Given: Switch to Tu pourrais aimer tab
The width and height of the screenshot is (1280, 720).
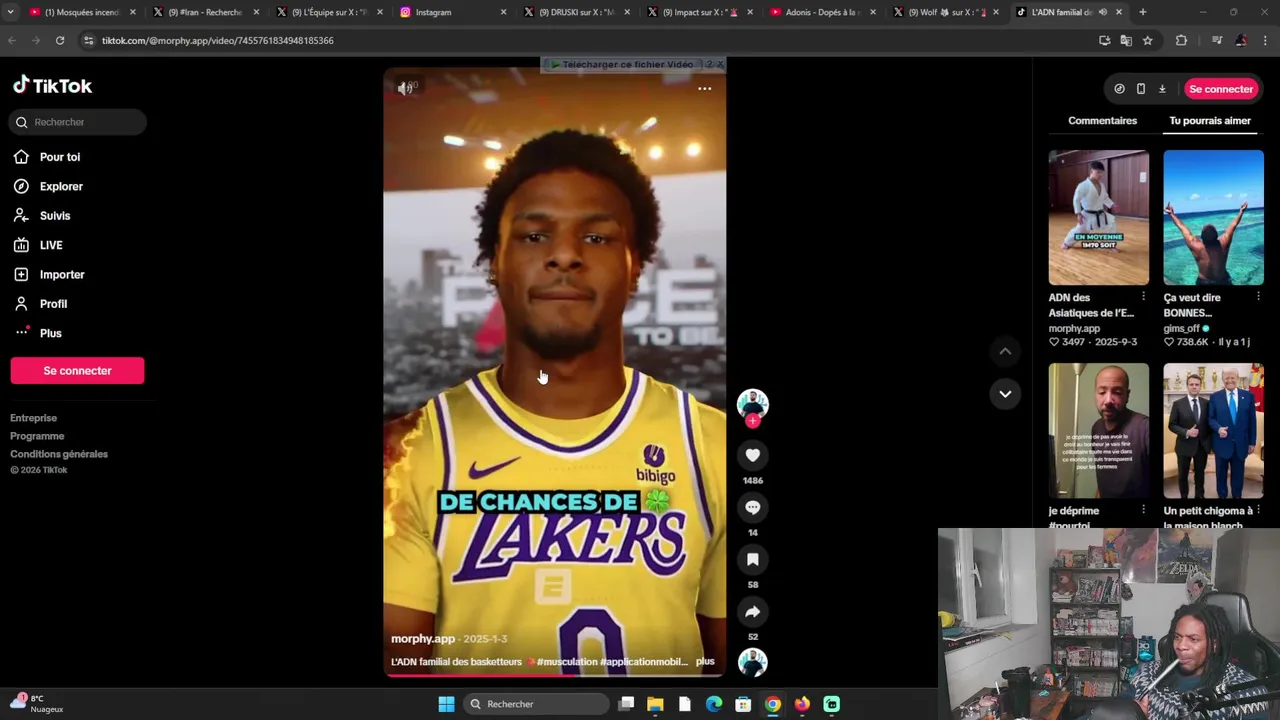Looking at the screenshot, I should pyautogui.click(x=1210, y=121).
